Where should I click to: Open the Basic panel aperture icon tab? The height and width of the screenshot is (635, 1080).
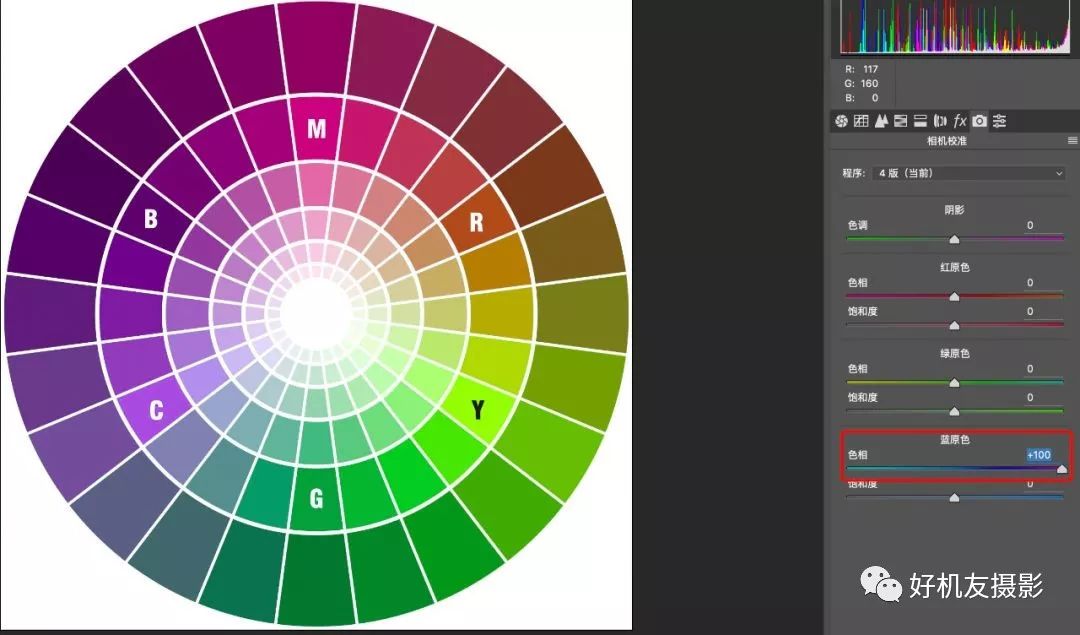(x=841, y=121)
